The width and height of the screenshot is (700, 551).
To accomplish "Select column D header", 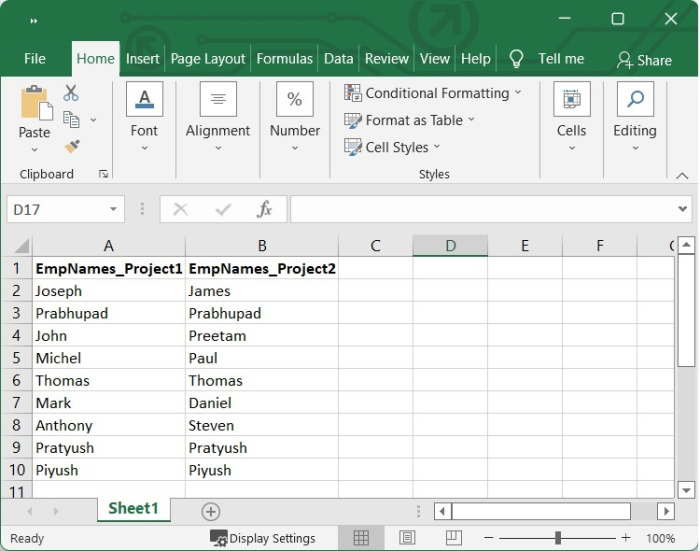I will pos(450,246).
